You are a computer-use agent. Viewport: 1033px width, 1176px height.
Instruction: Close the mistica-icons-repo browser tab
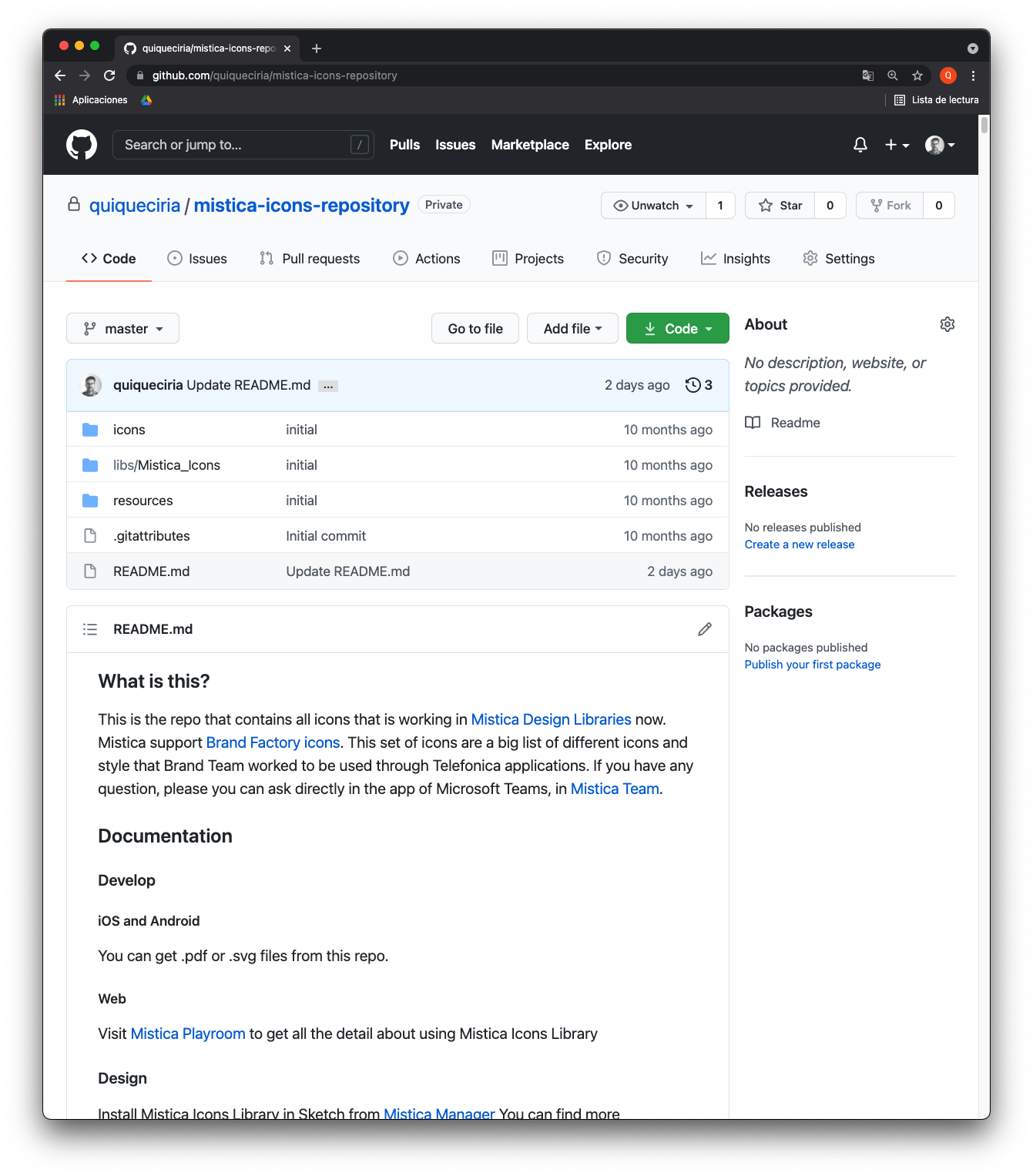click(x=287, y=49)
